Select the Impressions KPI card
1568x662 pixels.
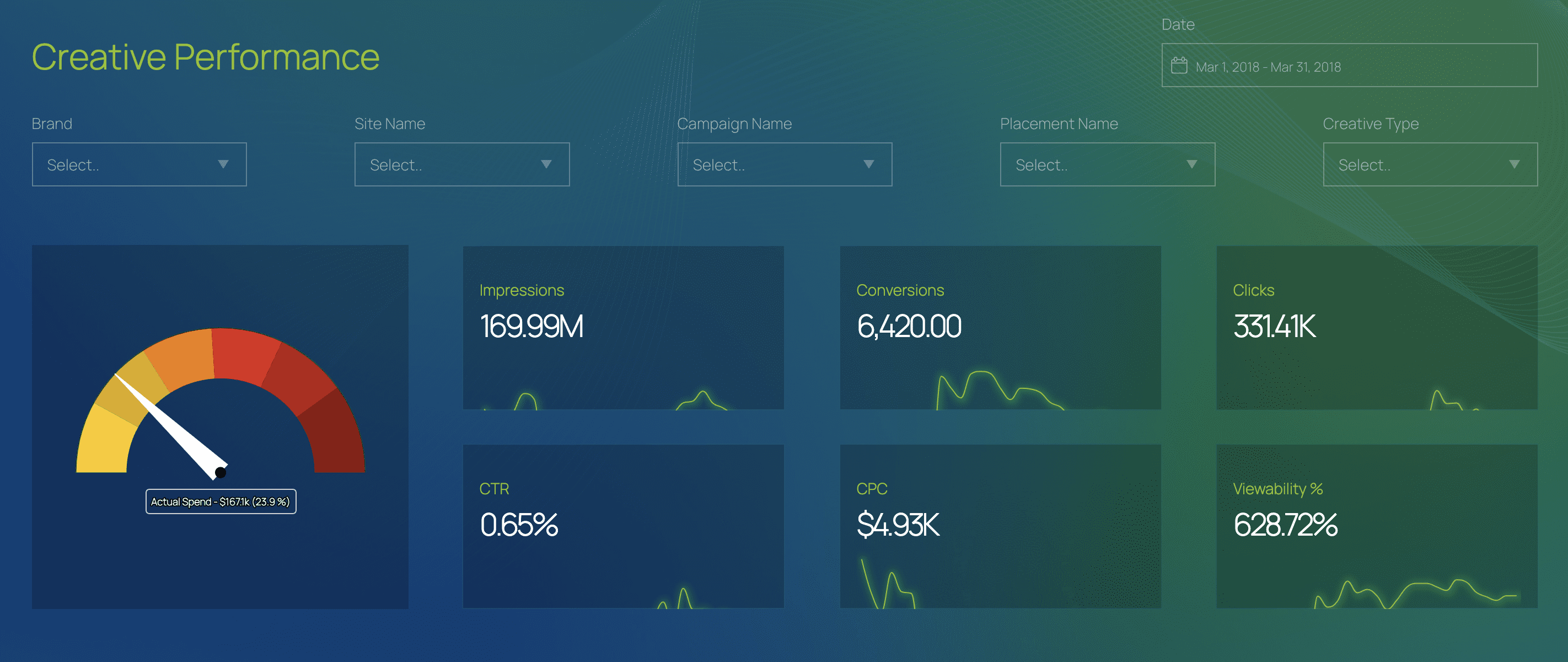point(624,328)
